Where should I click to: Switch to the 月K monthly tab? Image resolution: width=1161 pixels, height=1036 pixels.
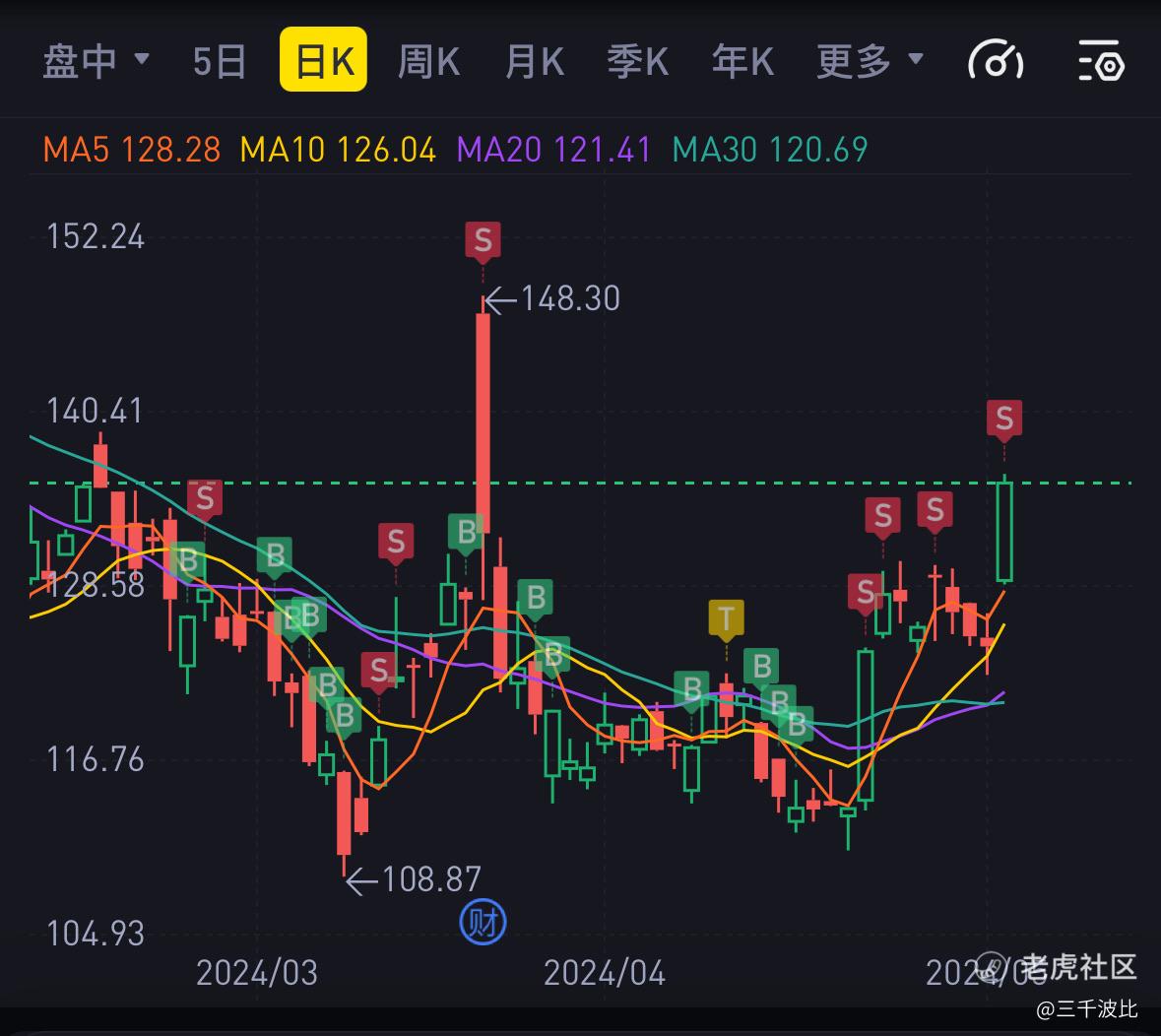pyautogui.click(x=535, y=61)
